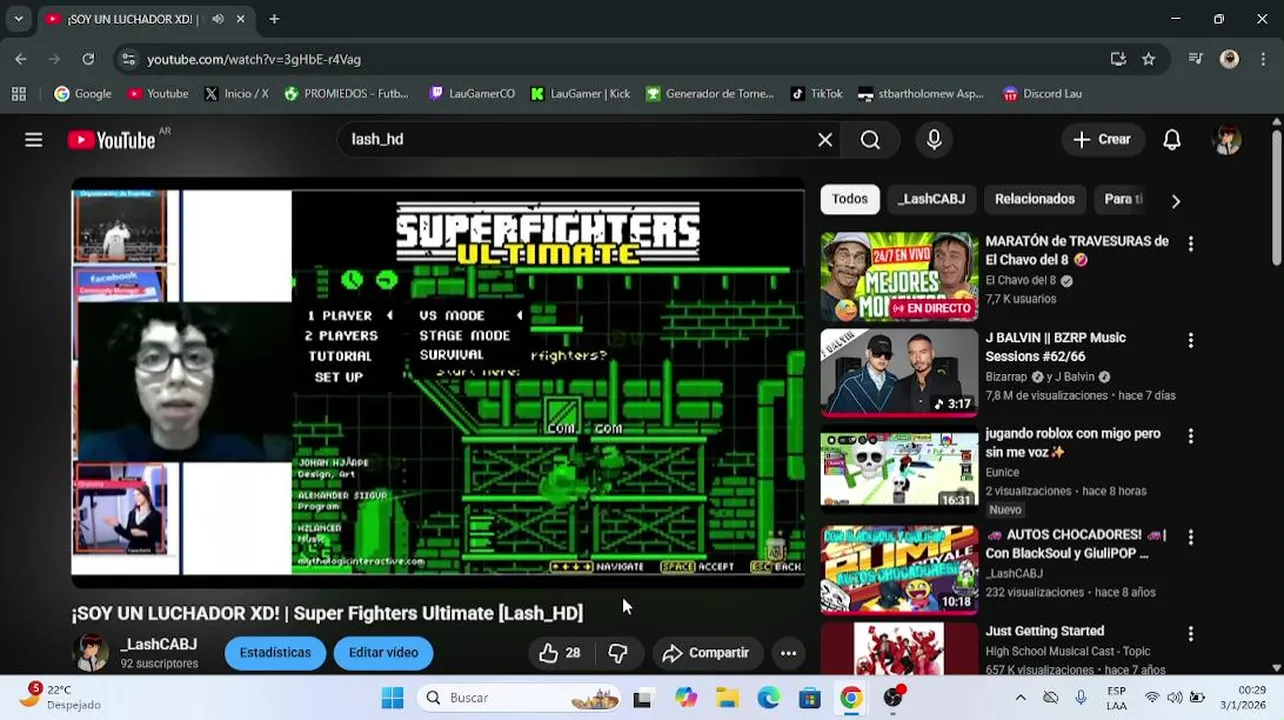This screenshot has height=720, width=1284.
Task: Open the LauGamer | Kick bookmark
Action: click(580, 94)
